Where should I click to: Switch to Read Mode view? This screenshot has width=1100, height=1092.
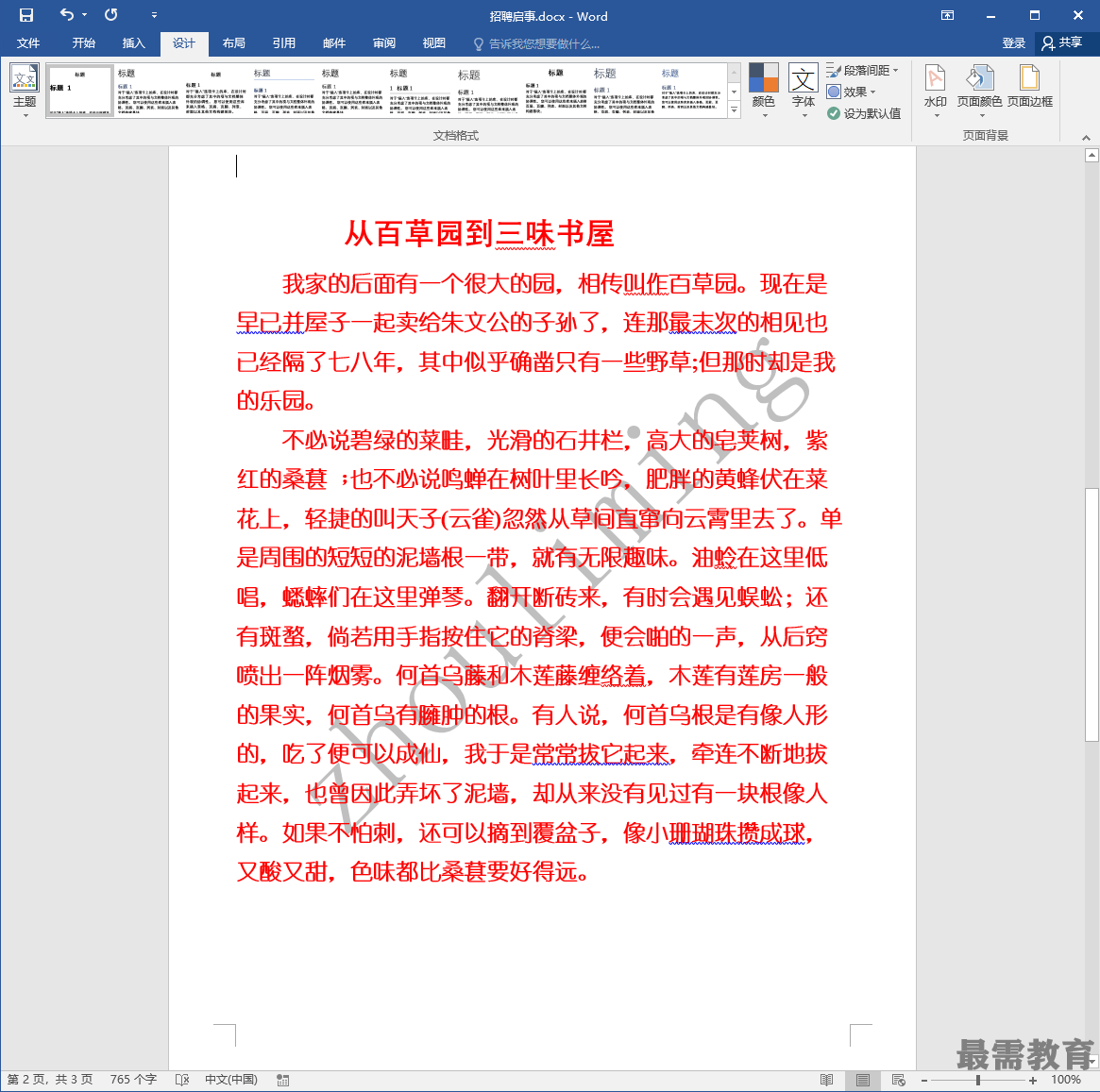[827, 1080]
